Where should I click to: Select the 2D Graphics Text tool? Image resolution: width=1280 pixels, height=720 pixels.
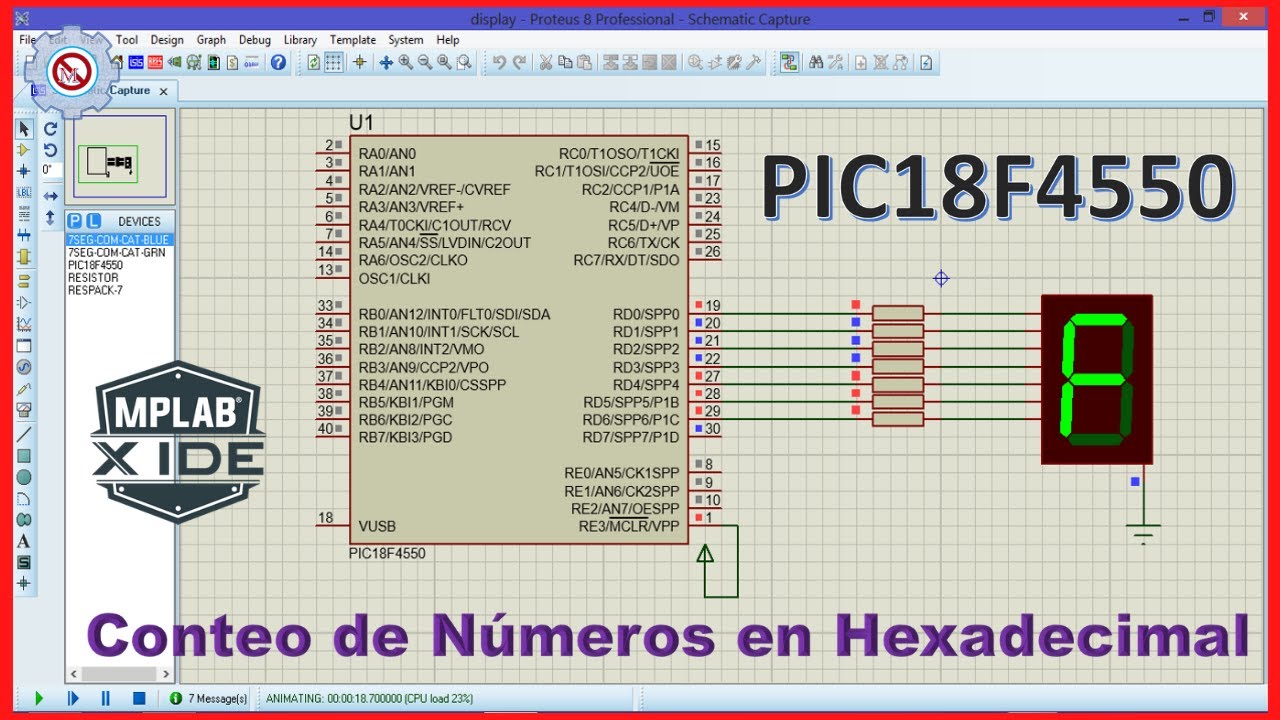[x=24, y=541]
